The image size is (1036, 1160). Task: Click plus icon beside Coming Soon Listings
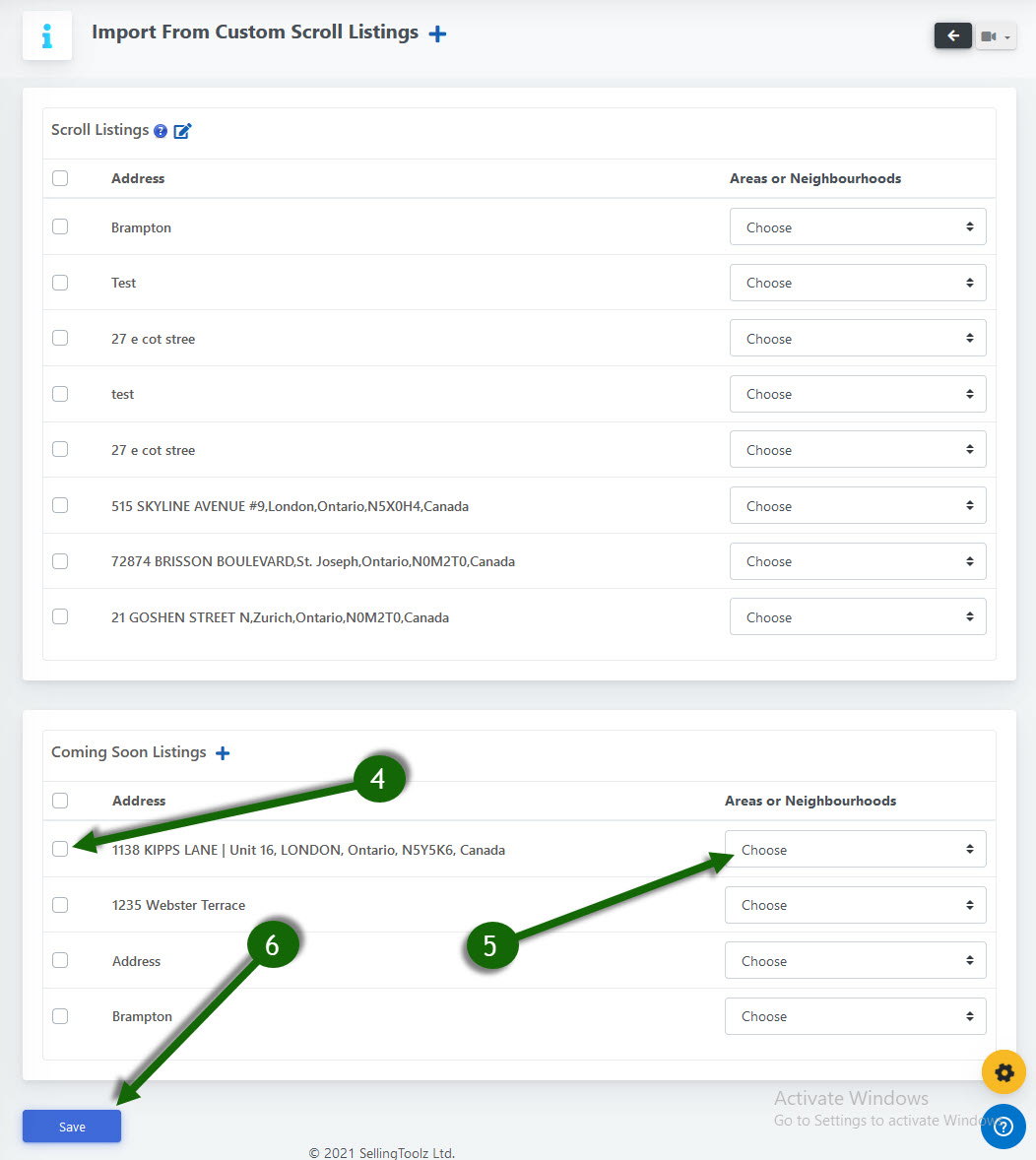click(223, 753)
